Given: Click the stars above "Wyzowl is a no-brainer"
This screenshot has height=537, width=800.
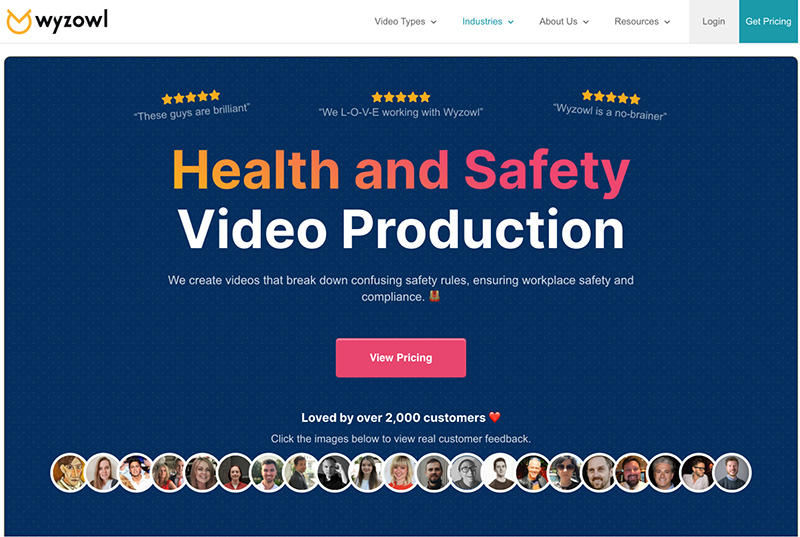Looking at the screenshot, I should click(x=610, y=97).
